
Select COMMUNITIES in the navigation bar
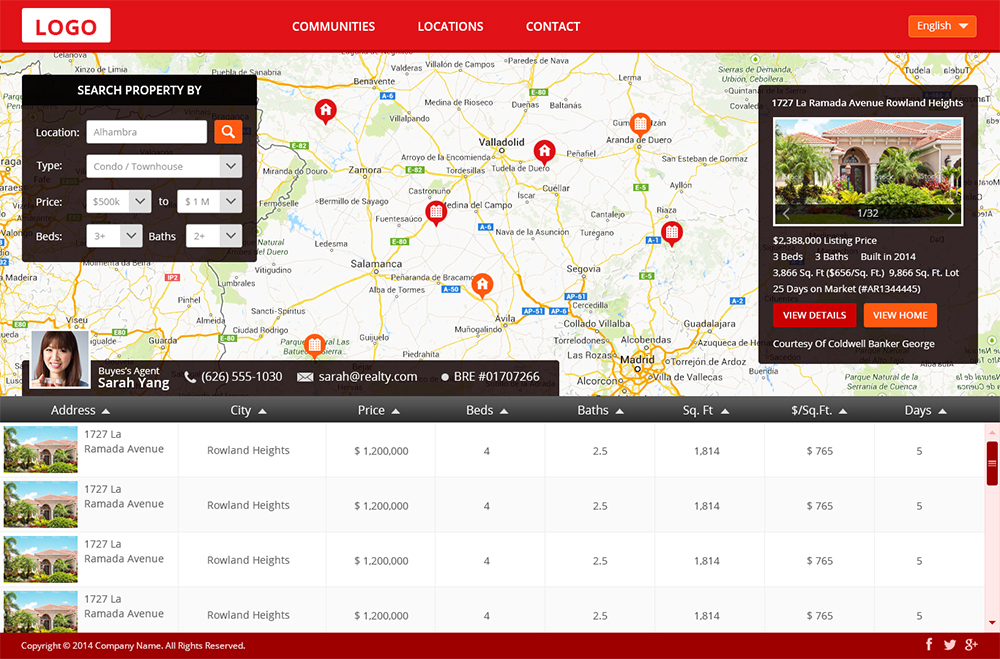333,27
